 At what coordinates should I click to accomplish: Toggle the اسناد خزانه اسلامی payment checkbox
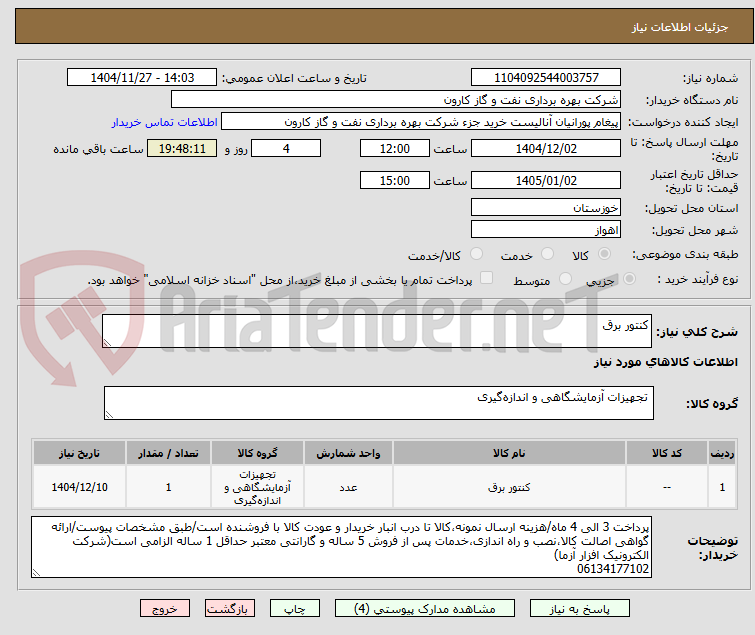pos(486,278)
